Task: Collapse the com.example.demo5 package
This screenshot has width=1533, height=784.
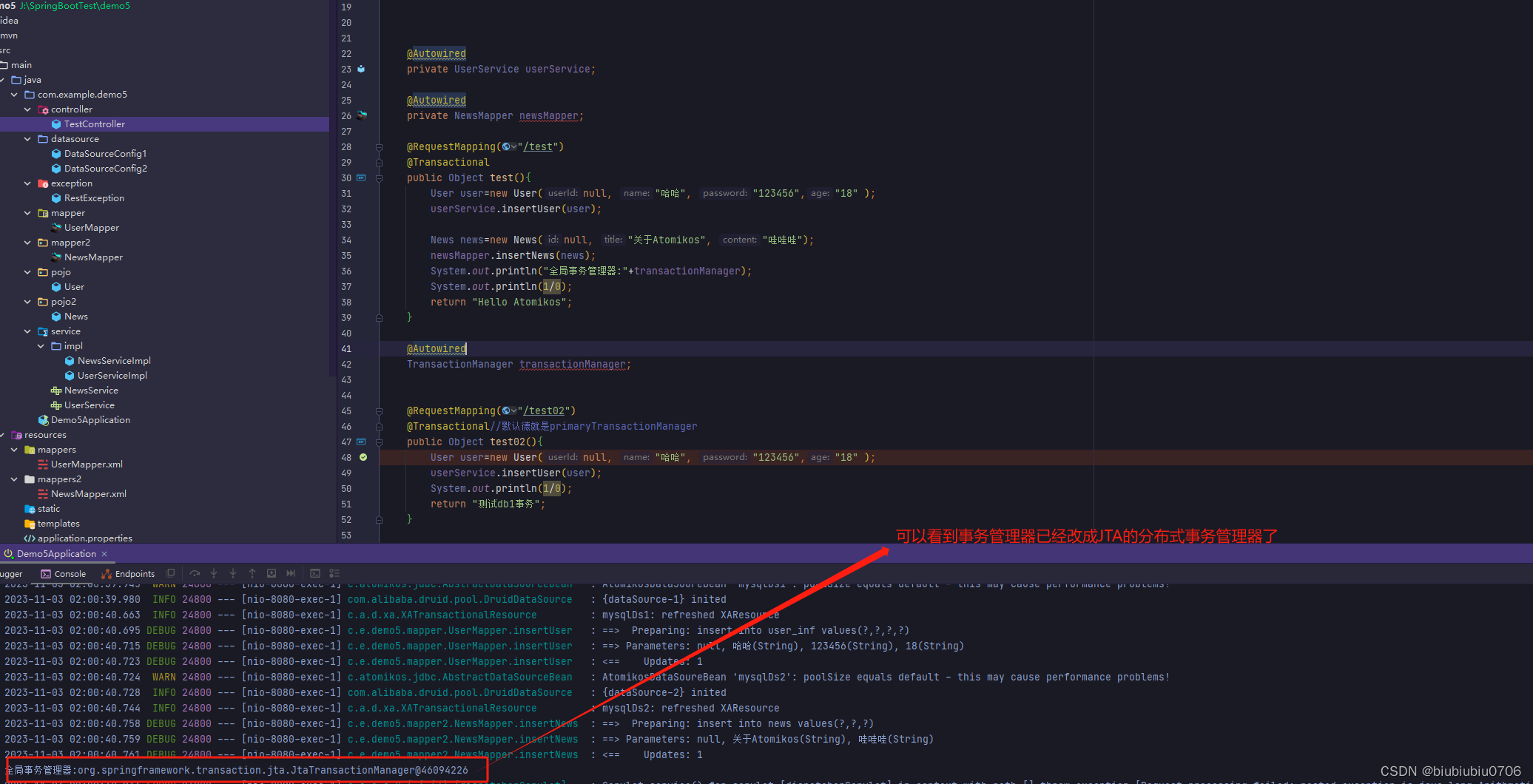Action: click(14, 95)
